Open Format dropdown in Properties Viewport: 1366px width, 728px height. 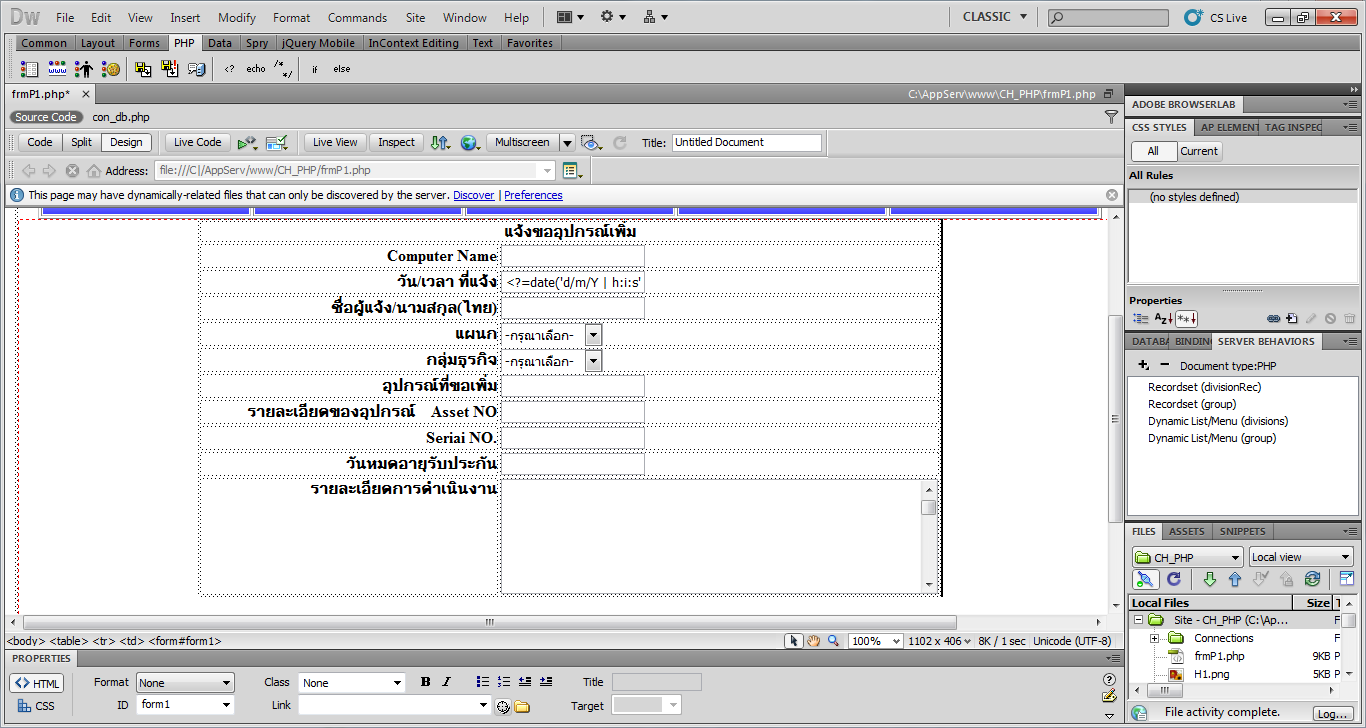click(185, 683)
